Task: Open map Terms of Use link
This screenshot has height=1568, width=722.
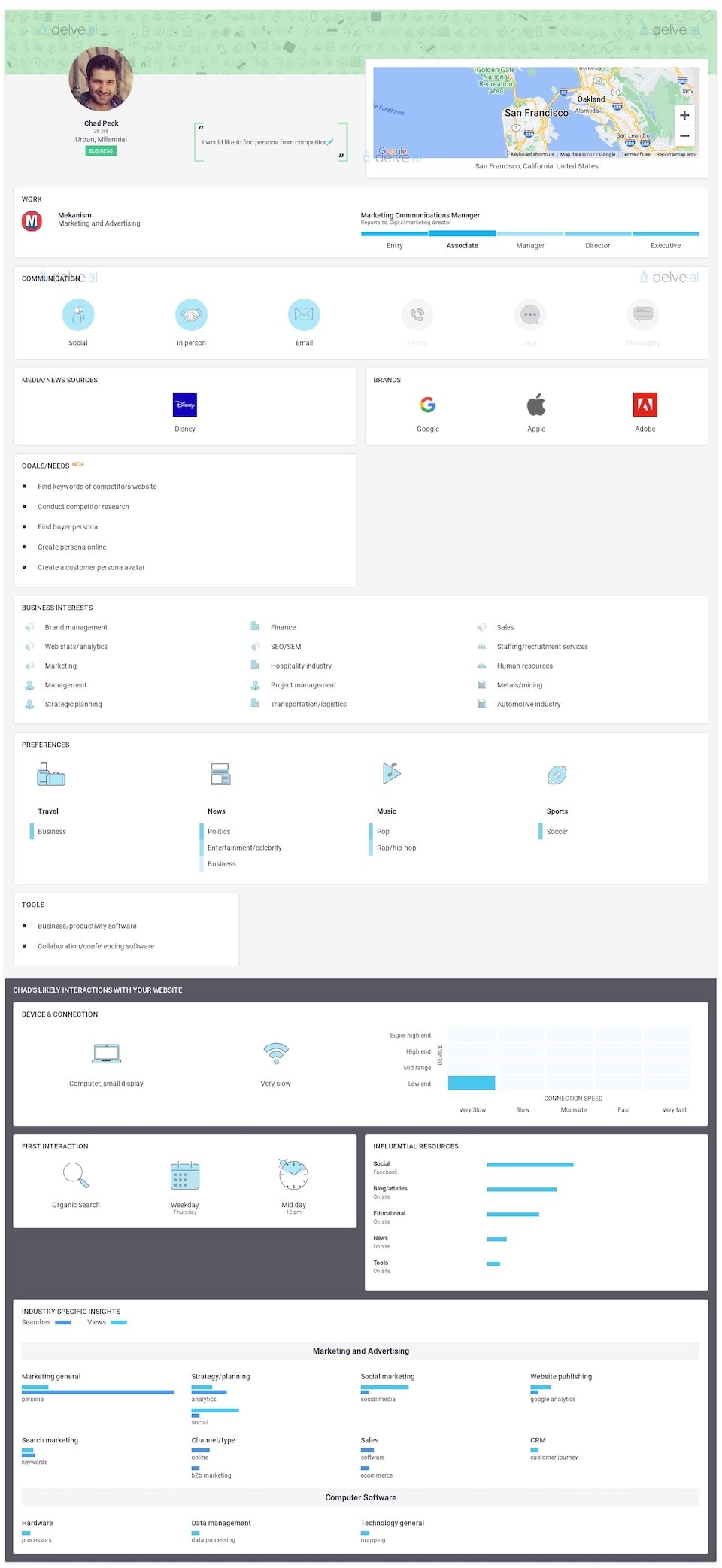Action: click(x=636, y=154)
